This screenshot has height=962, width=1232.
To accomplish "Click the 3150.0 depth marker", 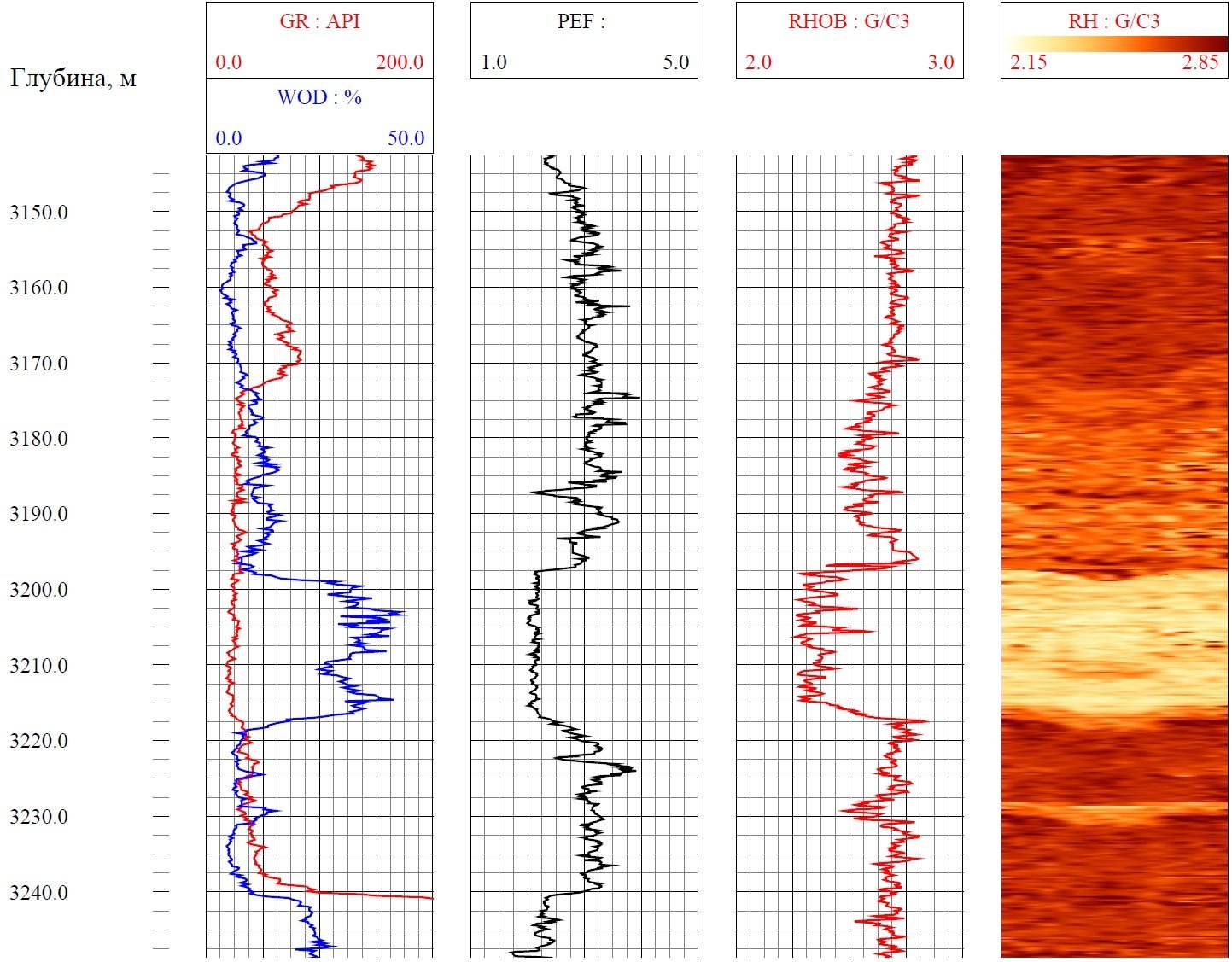I will tap(39, 213).
